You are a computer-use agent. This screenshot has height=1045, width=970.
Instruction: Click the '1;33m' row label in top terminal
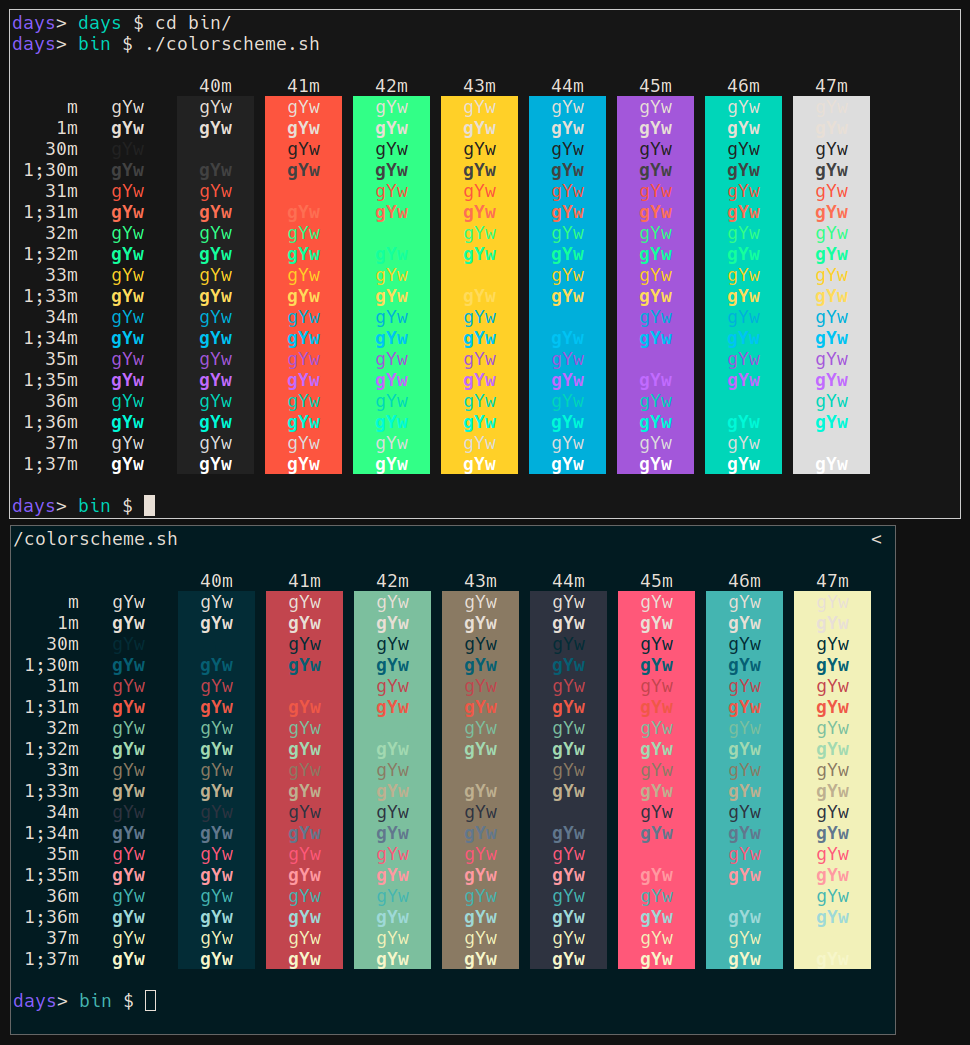[51, 296]
